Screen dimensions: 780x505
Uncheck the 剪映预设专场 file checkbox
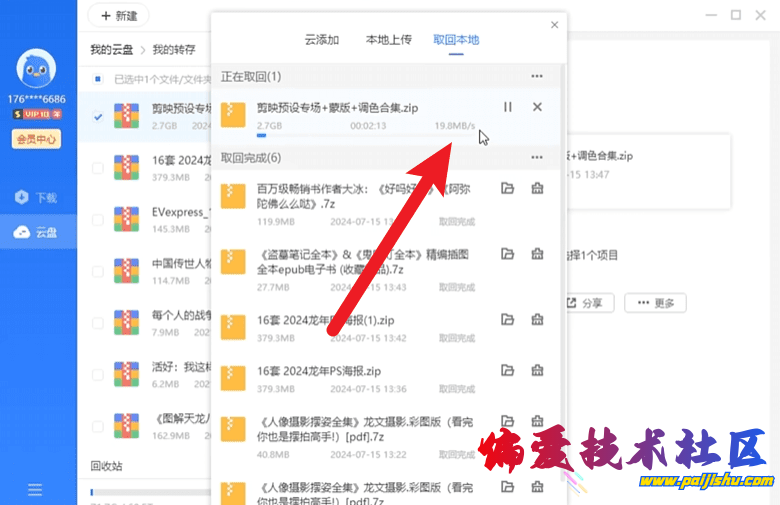point(98,116)
